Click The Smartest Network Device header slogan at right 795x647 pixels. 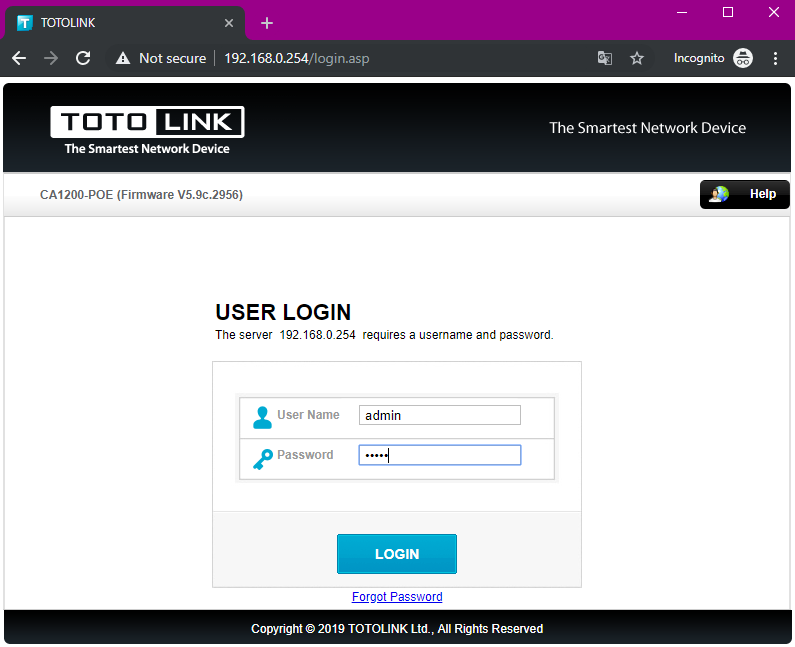647,128
